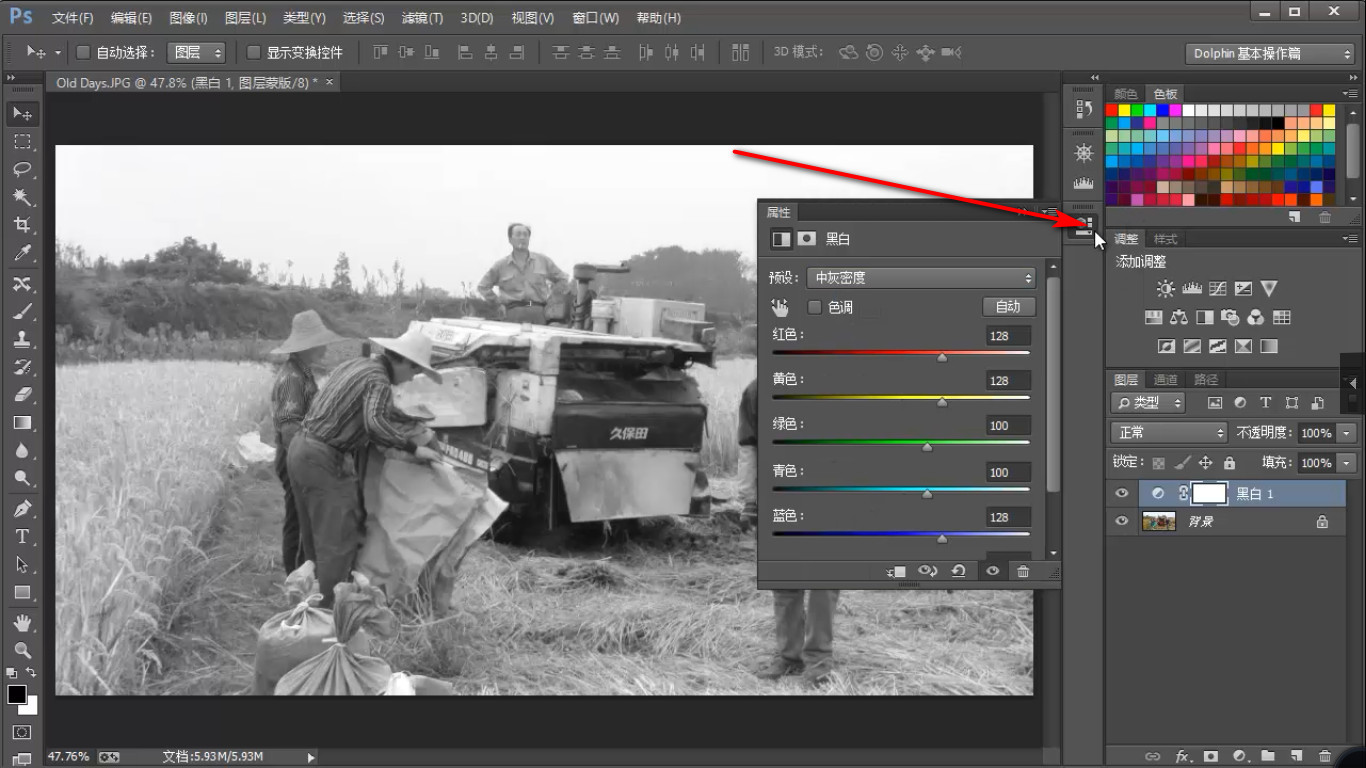The image size is (1366, 768).
Task: Click the 红色 slider handle
Action: pos(942,356)
